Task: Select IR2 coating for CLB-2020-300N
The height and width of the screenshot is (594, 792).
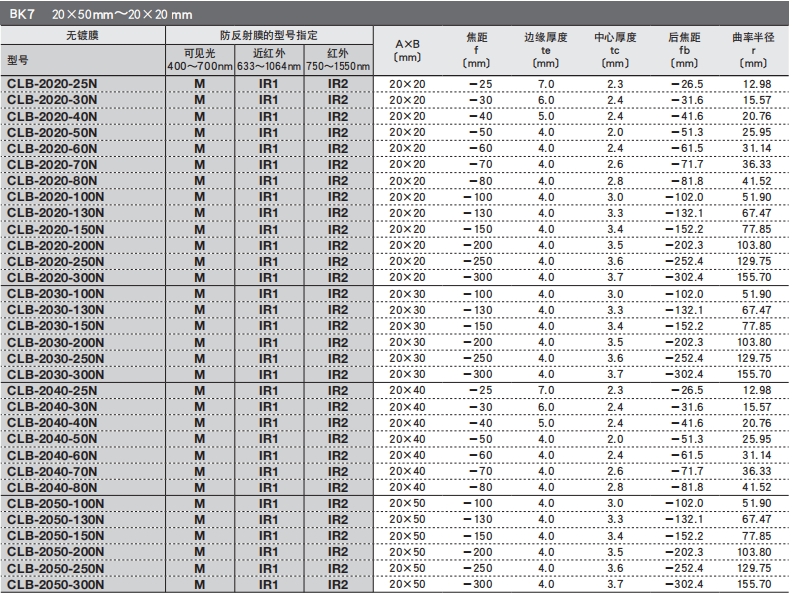Action: pos(338,277)
